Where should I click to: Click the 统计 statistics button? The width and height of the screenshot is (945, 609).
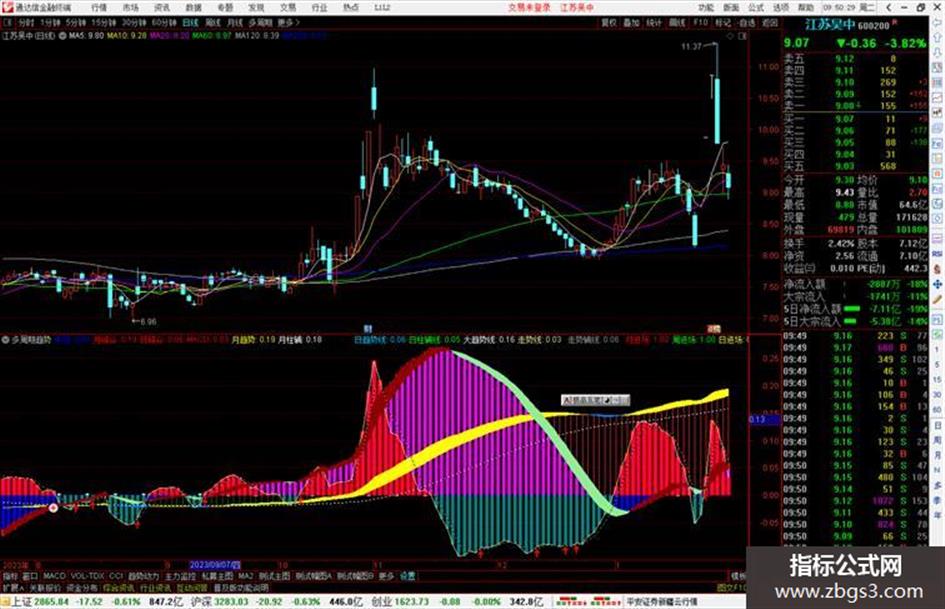[x=654, y=22]
